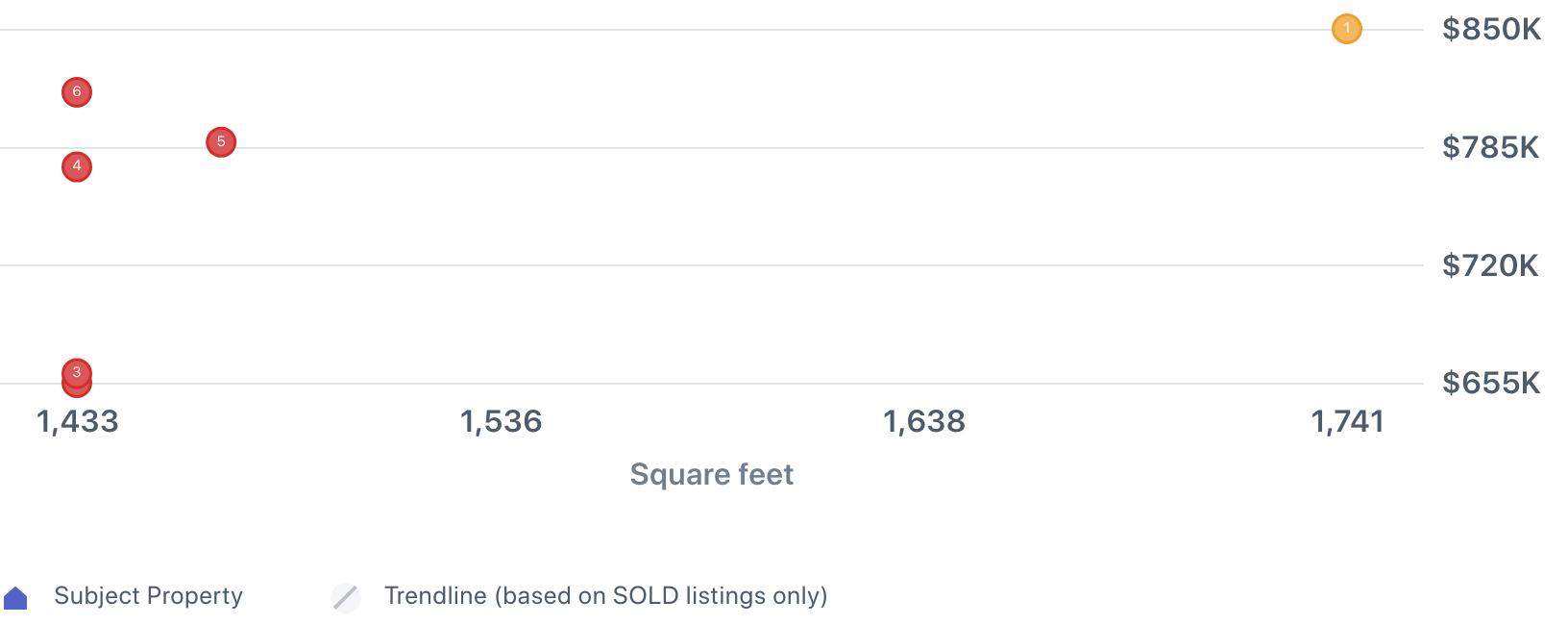Click the Square feet axis title
The width and height of the screenshot is (1568, 625).
pyautogui.click(x=711, y=474)
